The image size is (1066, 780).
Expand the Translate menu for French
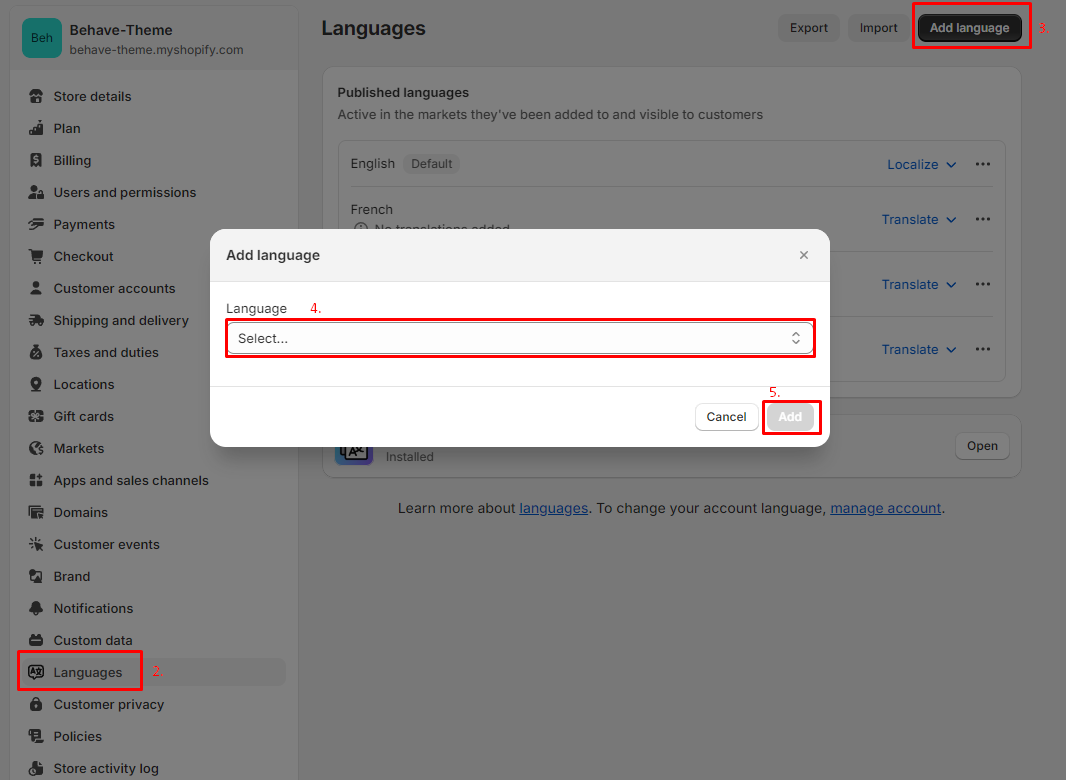point(919,220)
